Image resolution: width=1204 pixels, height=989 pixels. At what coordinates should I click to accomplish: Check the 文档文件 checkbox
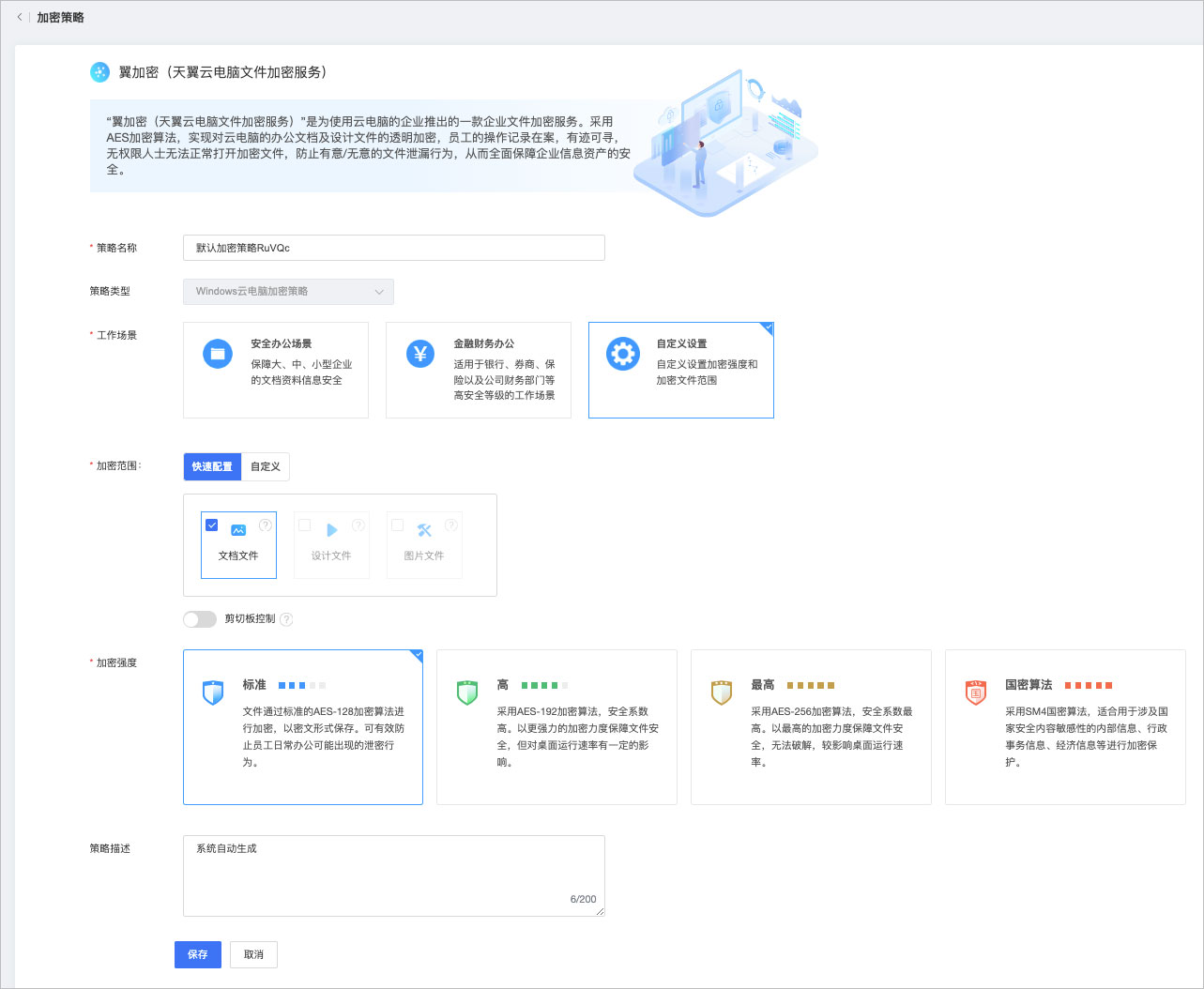tap(212, 525)
